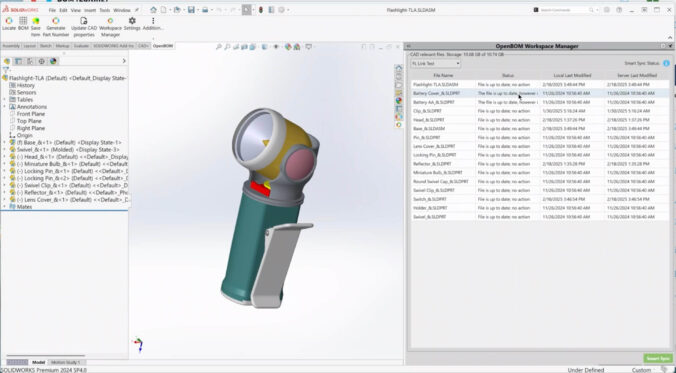
Task: Expand the feature tree panel chevron arrow
Action: tap(124, 61)
